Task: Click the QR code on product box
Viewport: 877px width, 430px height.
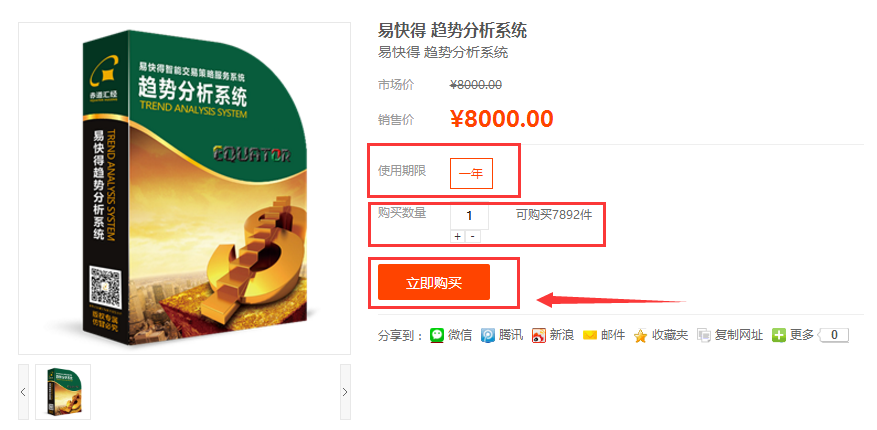Action: 105,286
